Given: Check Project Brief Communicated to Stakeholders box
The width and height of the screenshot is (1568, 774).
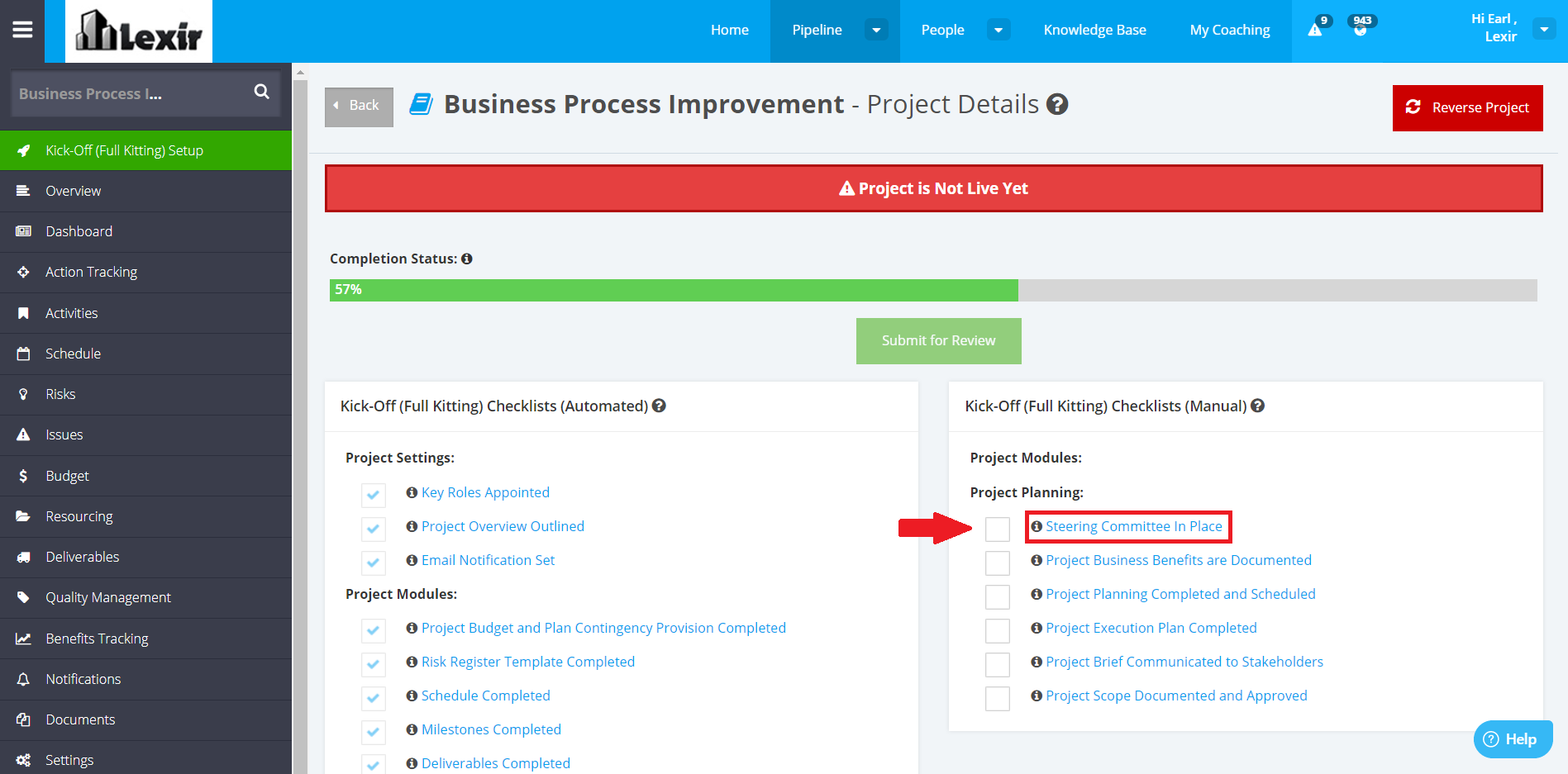Looking at the screenshot, I should (998, 664).
